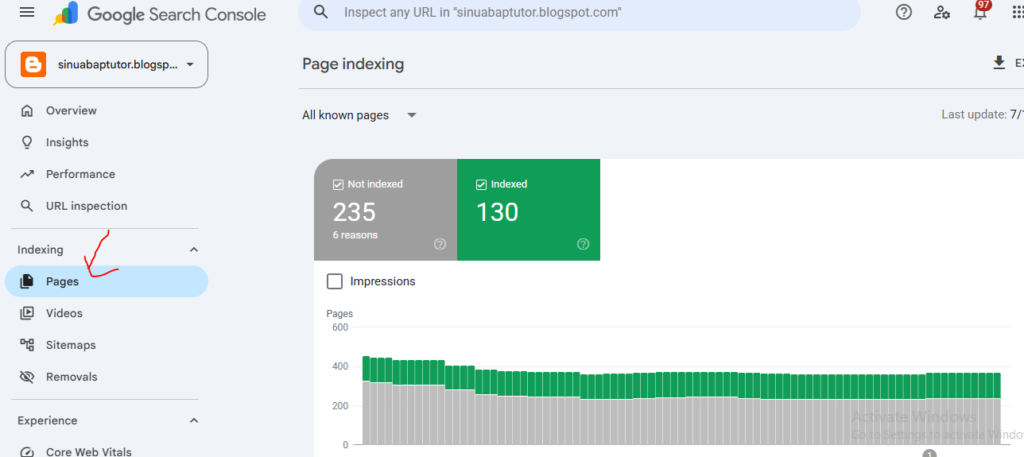Screen dimensions: 1024x457
Task: Toggle the Indexed checkbox
Action: click(481, 185)
